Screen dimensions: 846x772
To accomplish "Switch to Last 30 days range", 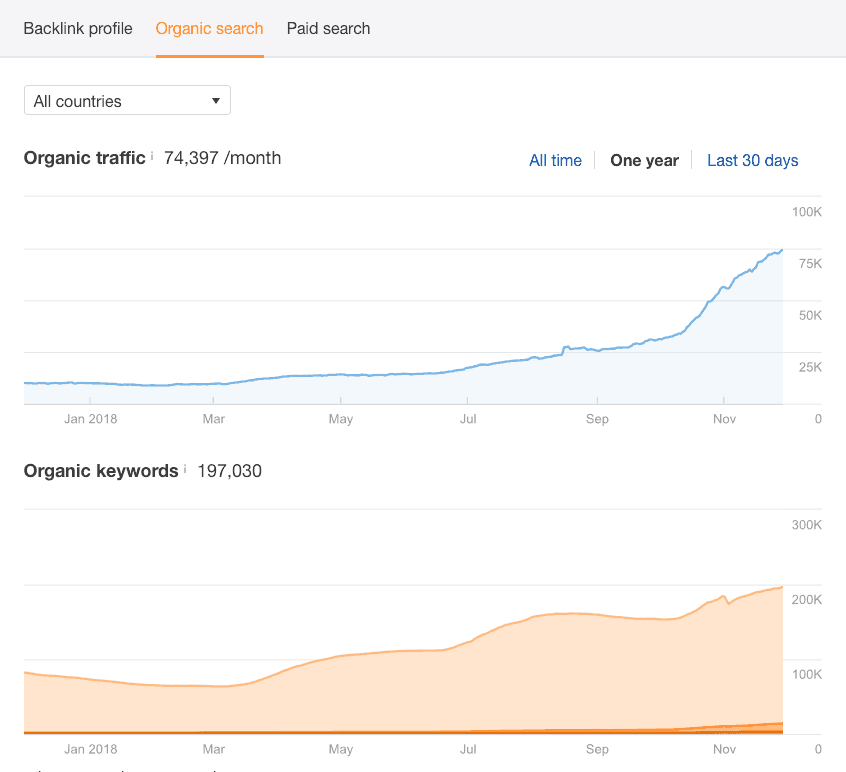I will [x=752, y=160].
